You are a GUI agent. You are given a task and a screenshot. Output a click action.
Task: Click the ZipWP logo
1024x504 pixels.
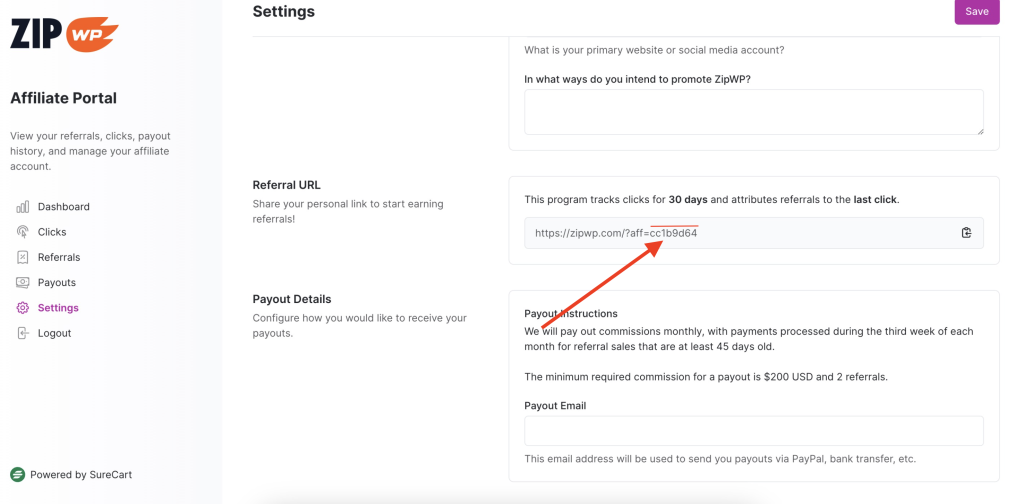tap(64, 34)
